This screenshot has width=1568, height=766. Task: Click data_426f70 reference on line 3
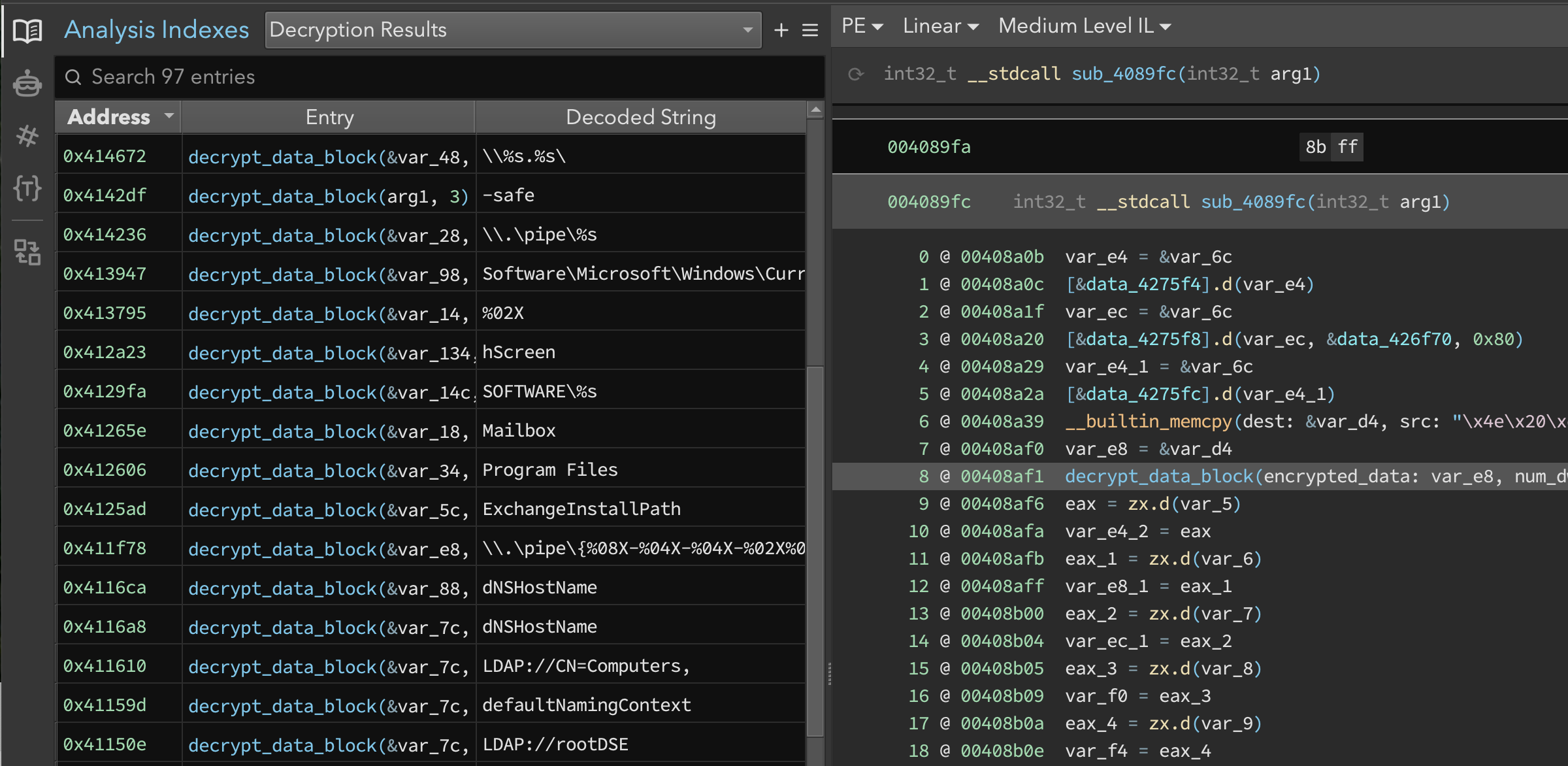point(1389,339)
